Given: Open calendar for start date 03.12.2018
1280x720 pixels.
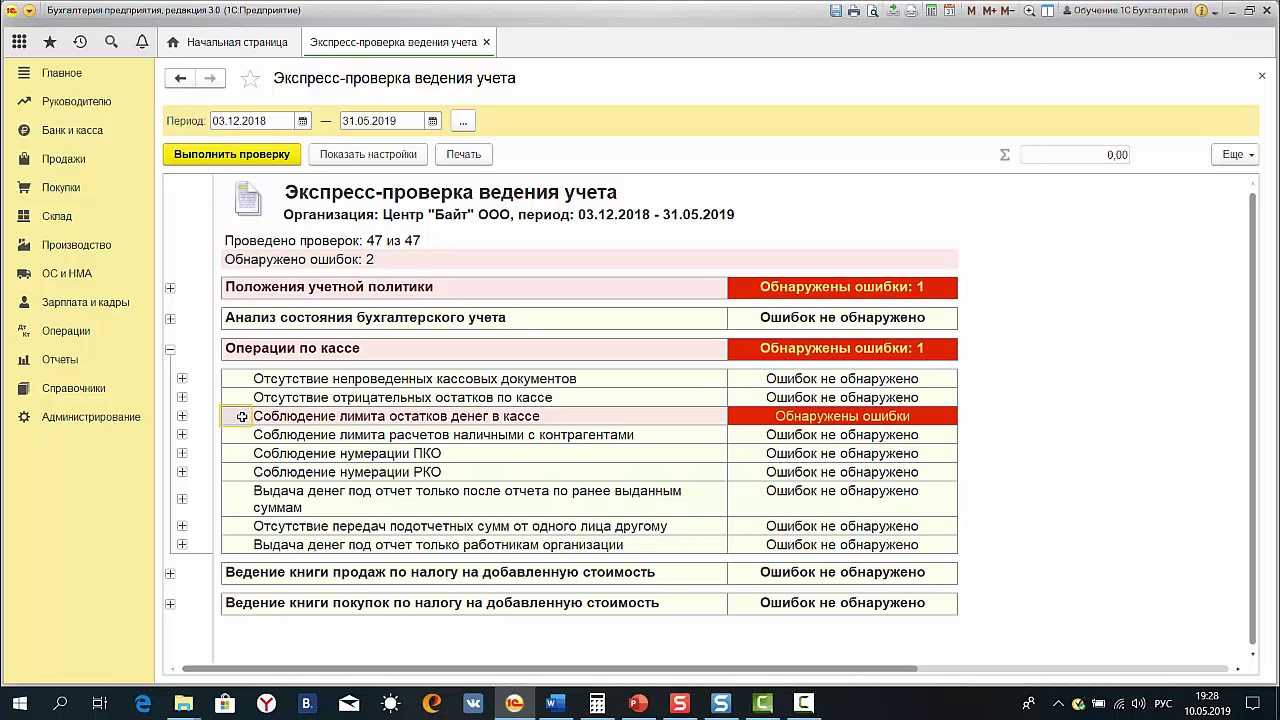Looking at the screenshot, I should point(303,121).
